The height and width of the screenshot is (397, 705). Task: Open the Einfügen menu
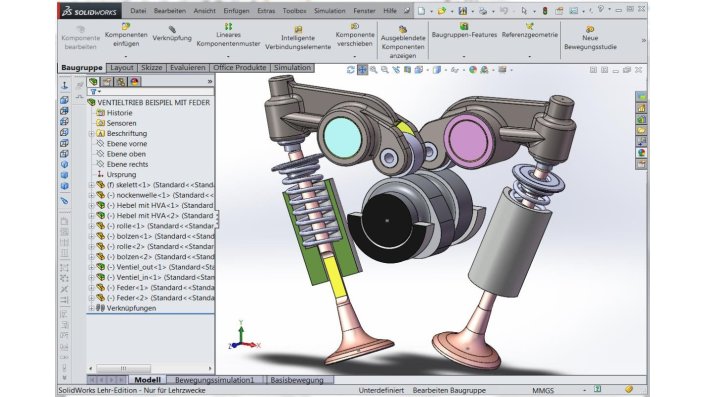(x=236, y=11)
